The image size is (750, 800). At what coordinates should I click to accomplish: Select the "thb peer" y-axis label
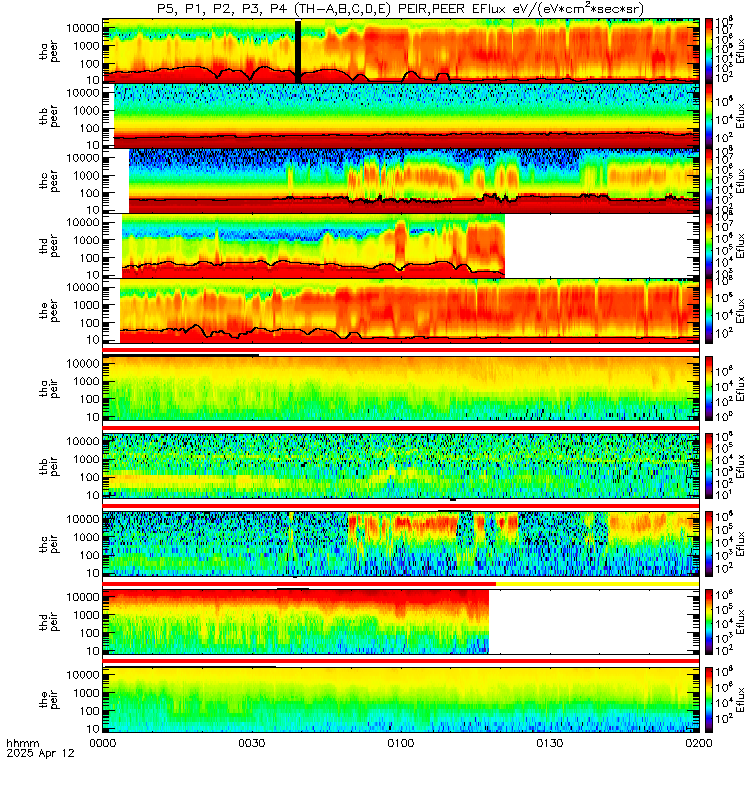[x=49, y=116]
